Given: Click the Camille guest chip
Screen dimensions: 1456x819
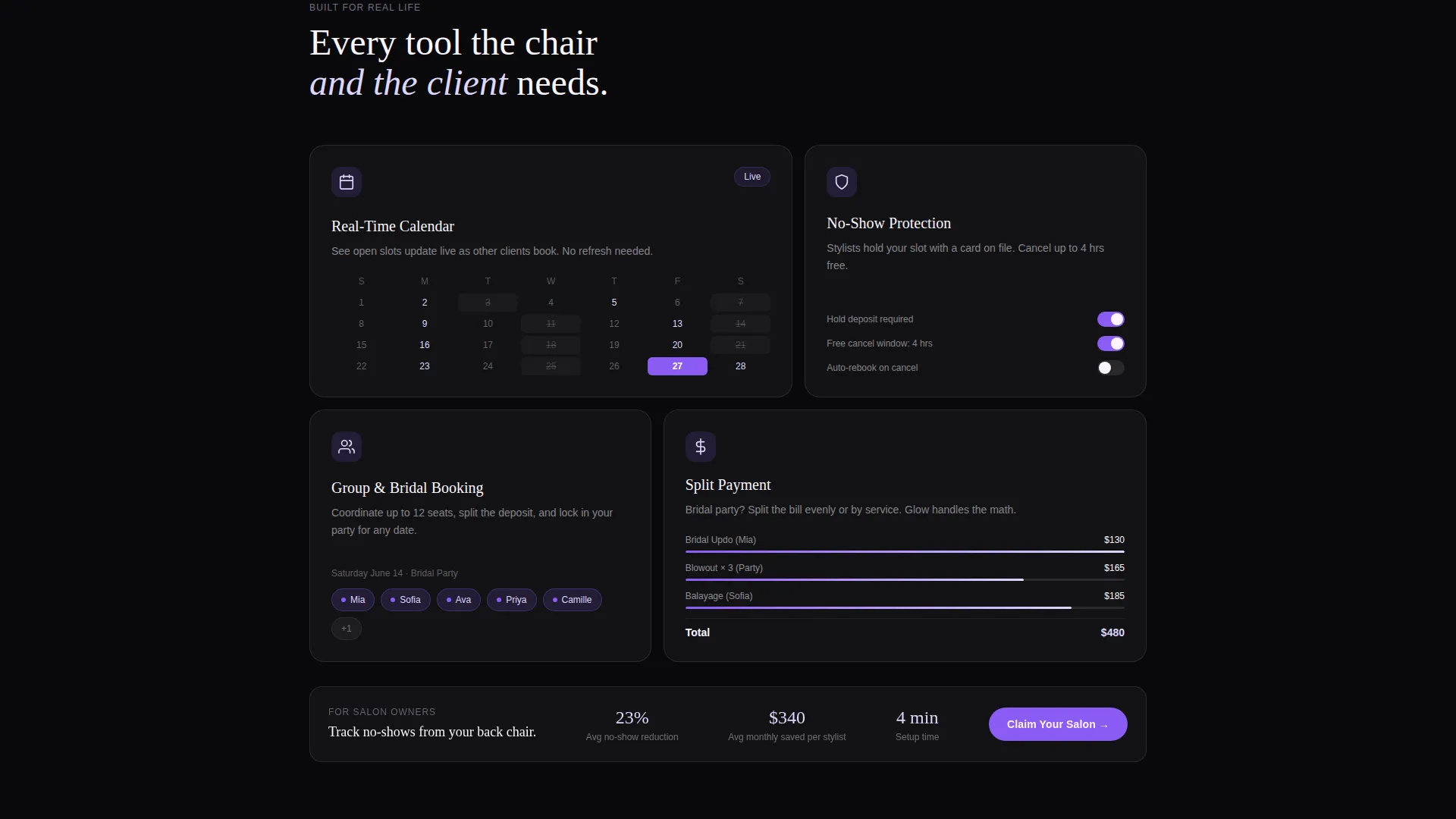Looking at the screenshot, I should (x=573, y=600).
